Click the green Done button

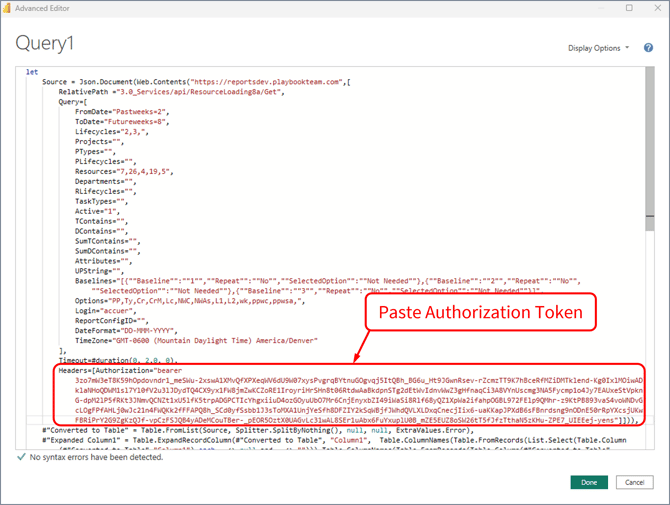tap(589, 482)
